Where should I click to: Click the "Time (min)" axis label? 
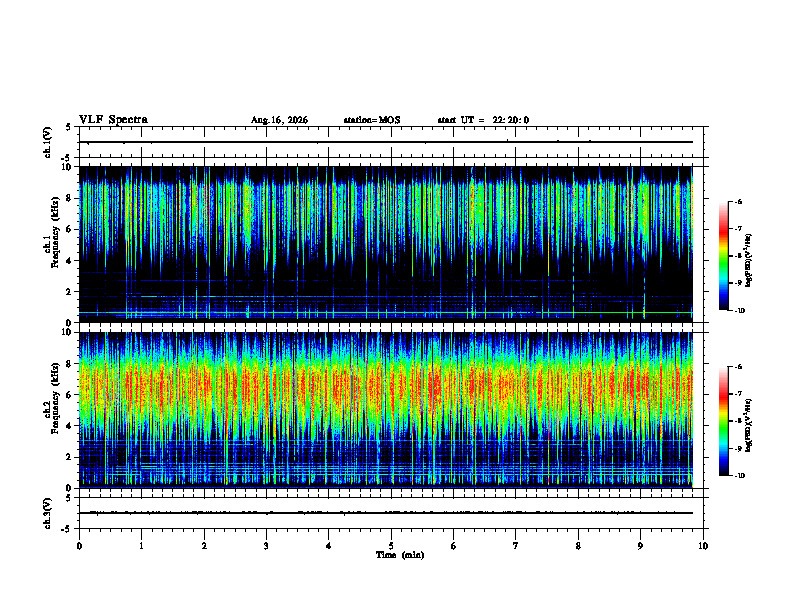pyautogui.click(x=400, y=555)
